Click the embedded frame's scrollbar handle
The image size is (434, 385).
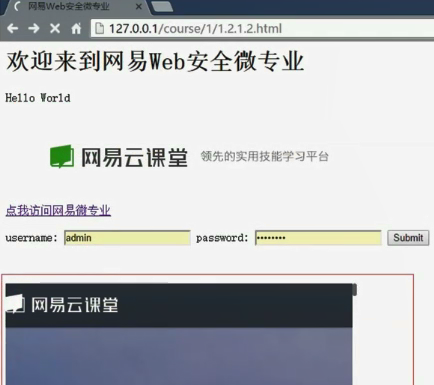354,289
